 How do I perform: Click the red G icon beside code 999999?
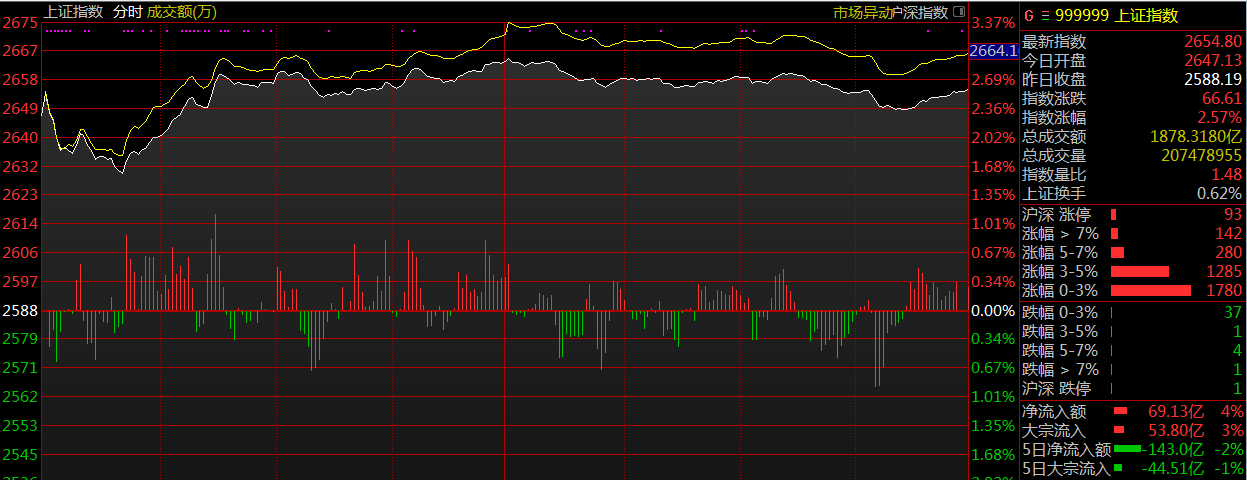pyautogui.click(x=1029, y=16)
